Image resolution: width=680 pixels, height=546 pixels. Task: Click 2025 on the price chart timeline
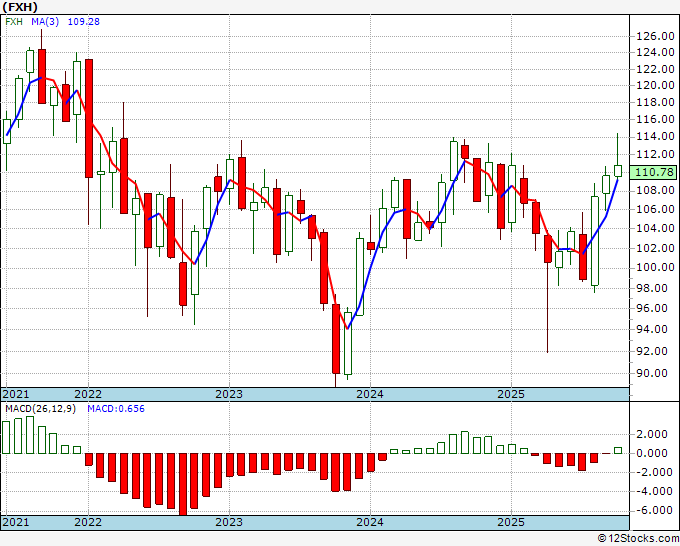511,394
